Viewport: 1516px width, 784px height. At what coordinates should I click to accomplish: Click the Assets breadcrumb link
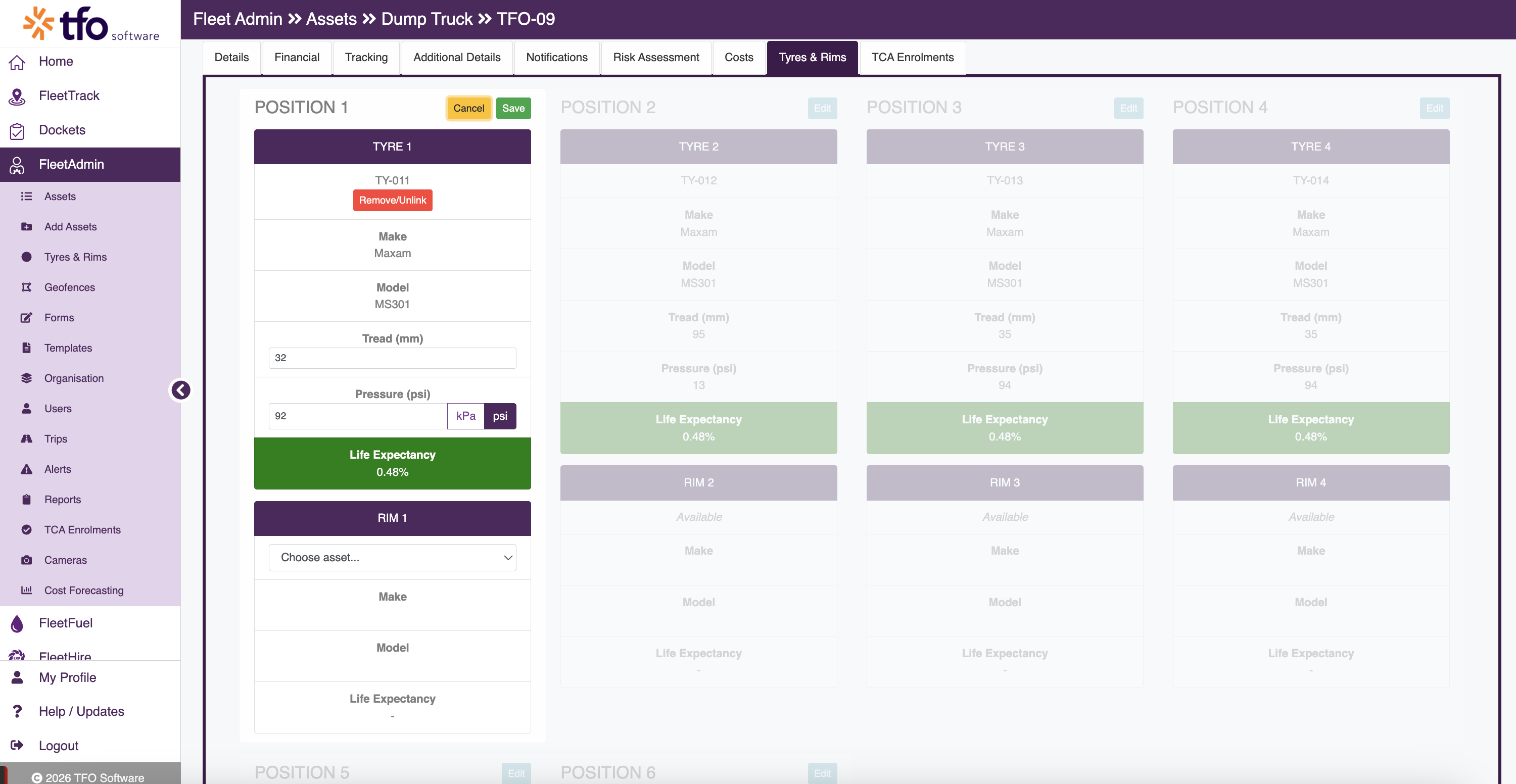click(331, 19)
